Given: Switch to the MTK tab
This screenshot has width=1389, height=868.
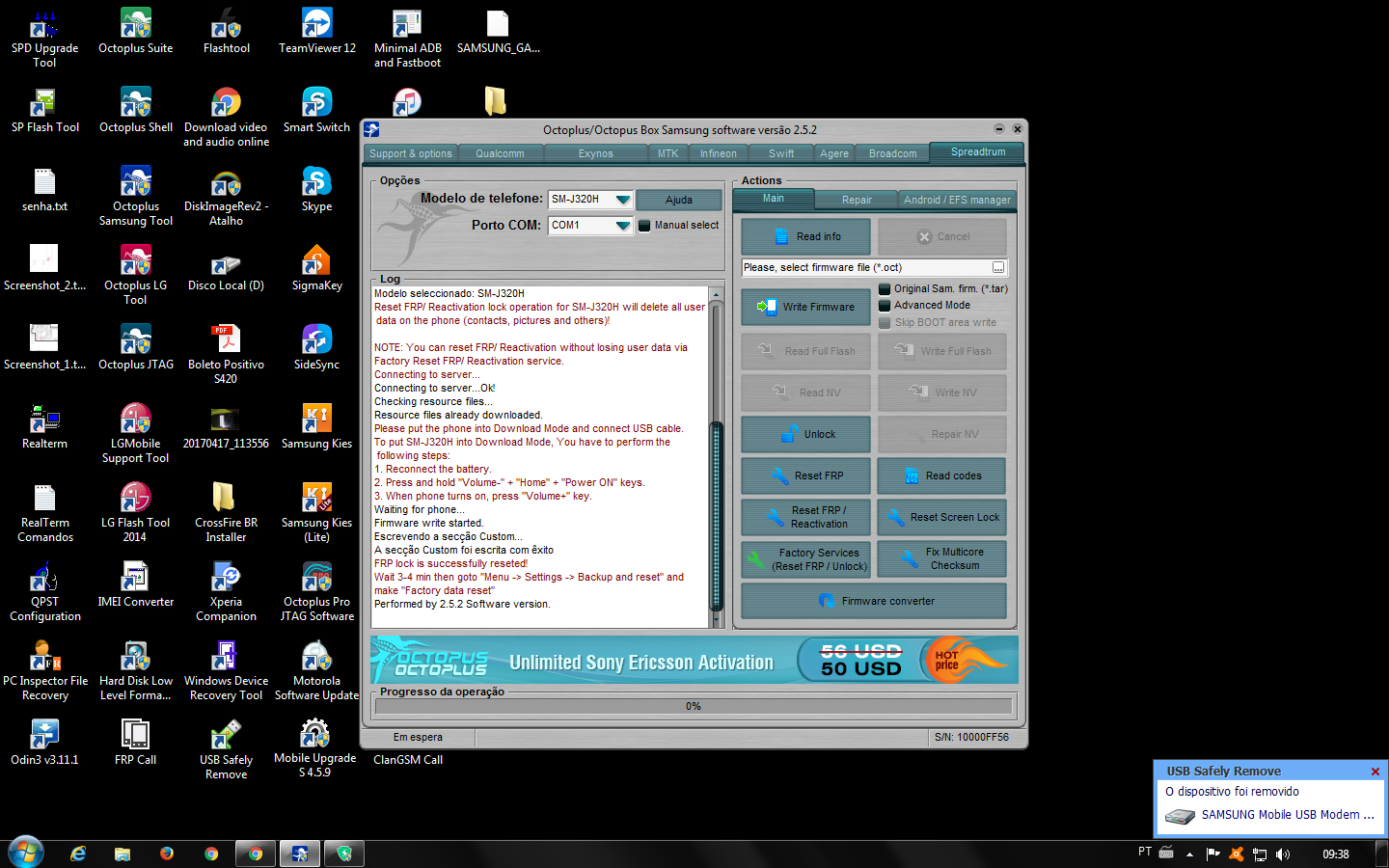Looking at the screenshot, I should click(667, 153).
